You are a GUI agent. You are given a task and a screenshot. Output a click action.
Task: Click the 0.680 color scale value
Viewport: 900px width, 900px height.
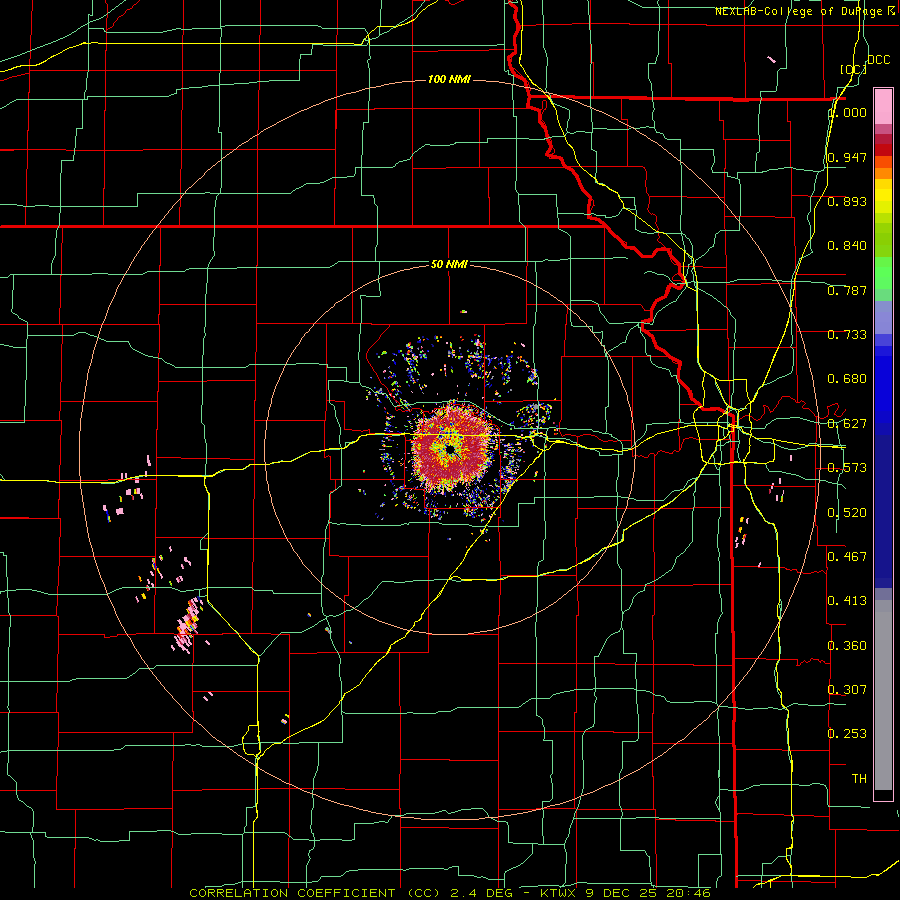click(x=847, y=379)
